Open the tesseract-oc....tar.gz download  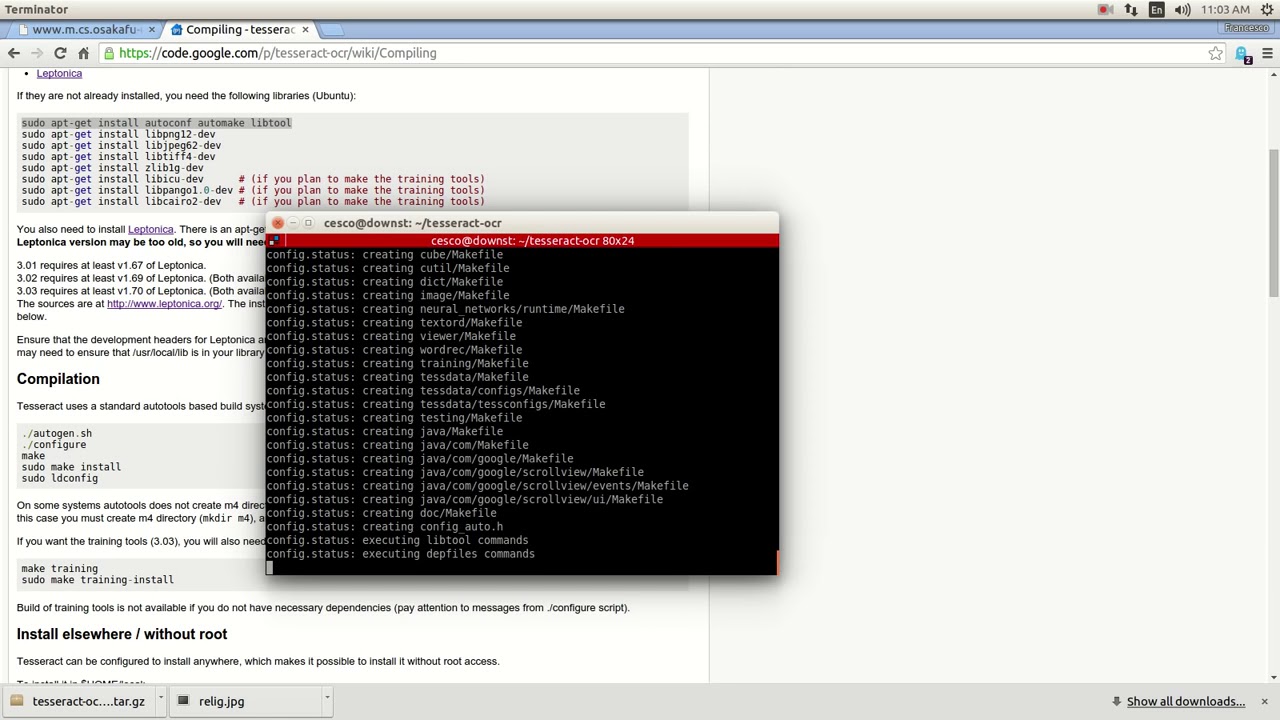78,701
